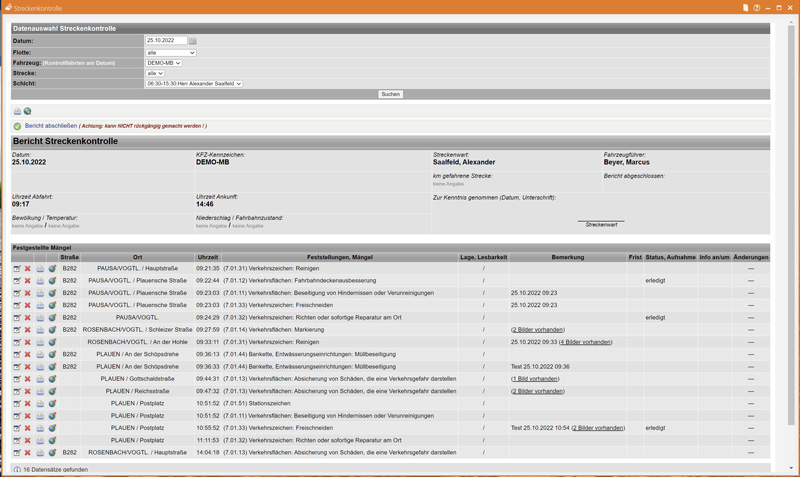Delete the 10:55:52 Postplatz Freischneiden entry

click(x=28, y=428)
